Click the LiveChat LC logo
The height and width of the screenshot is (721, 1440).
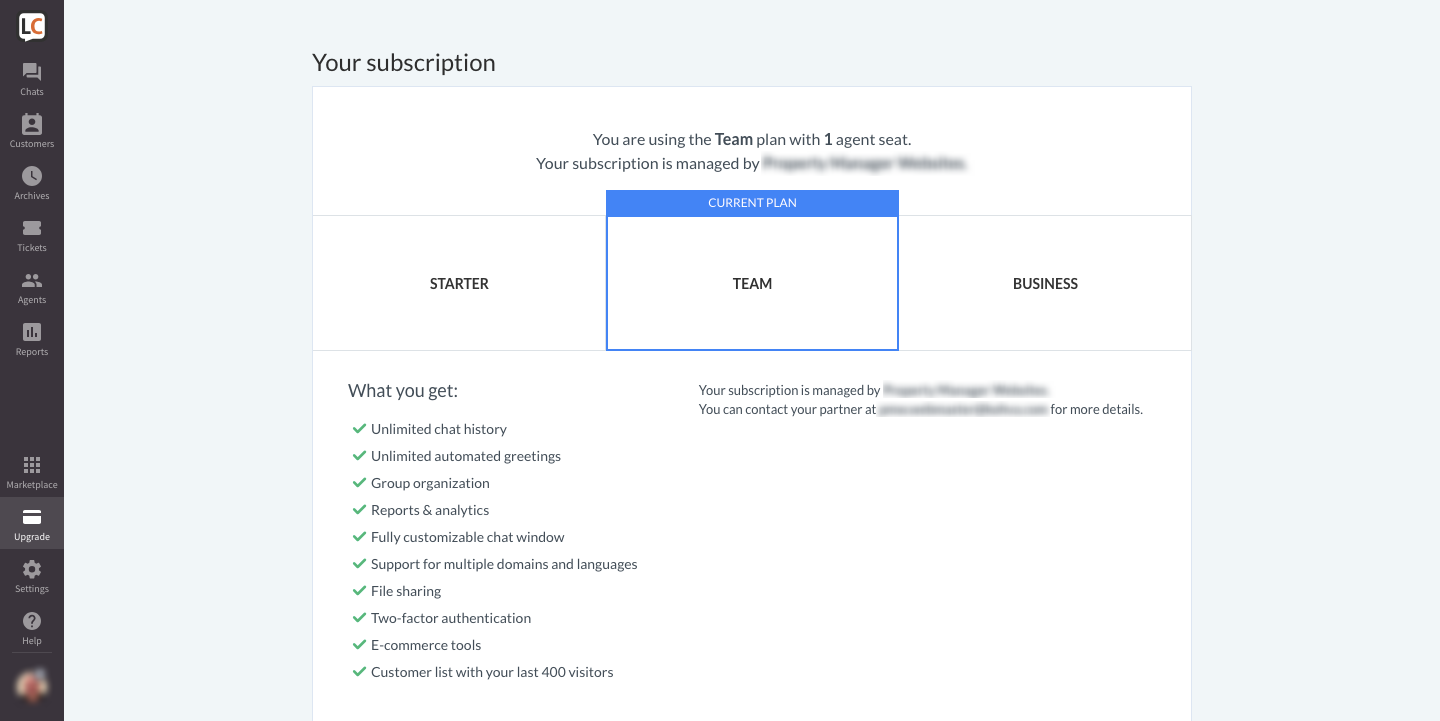pos(32,27)
